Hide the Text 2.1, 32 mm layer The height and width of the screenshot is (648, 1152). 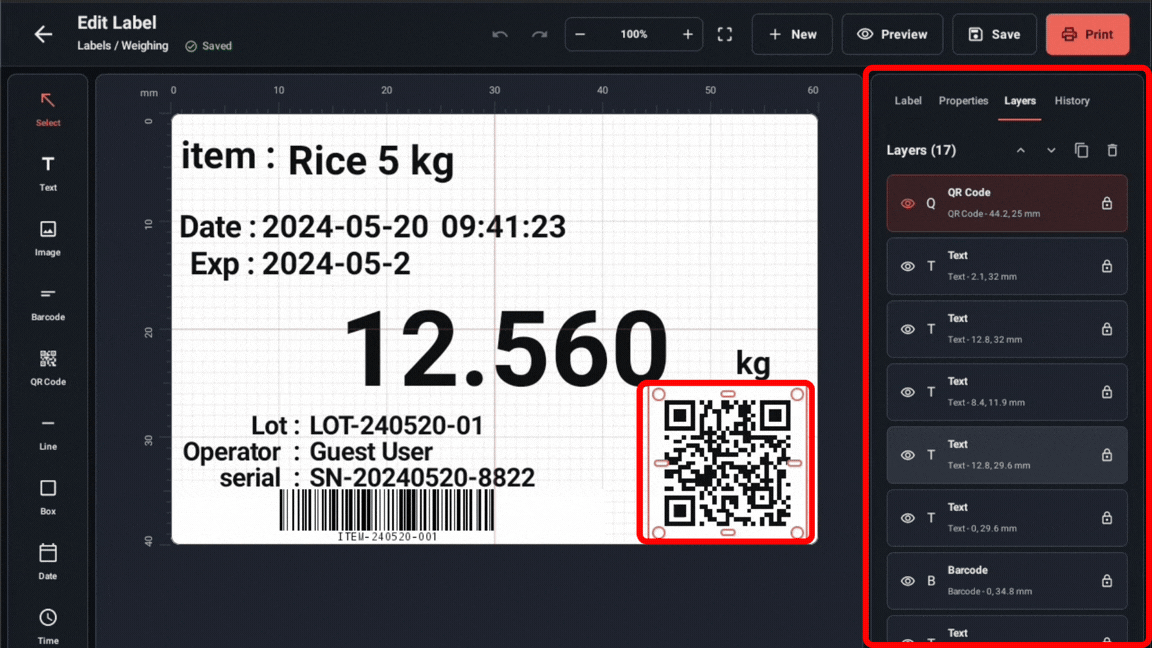[908, 266]
